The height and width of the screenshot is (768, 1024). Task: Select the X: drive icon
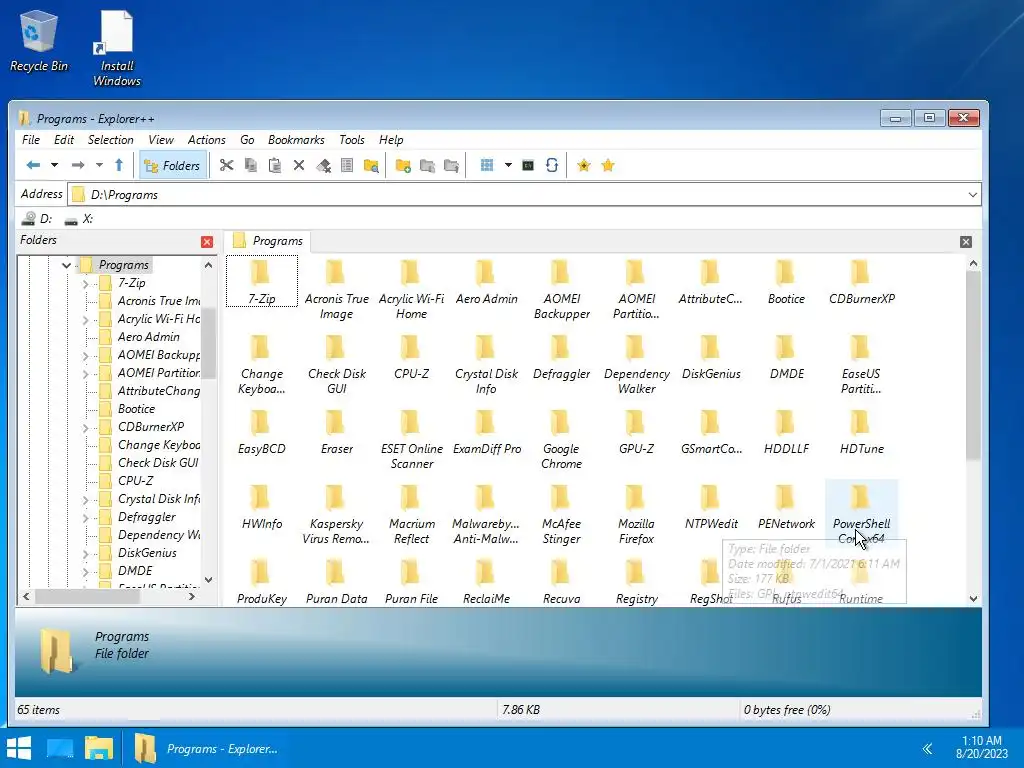[79, 219]
